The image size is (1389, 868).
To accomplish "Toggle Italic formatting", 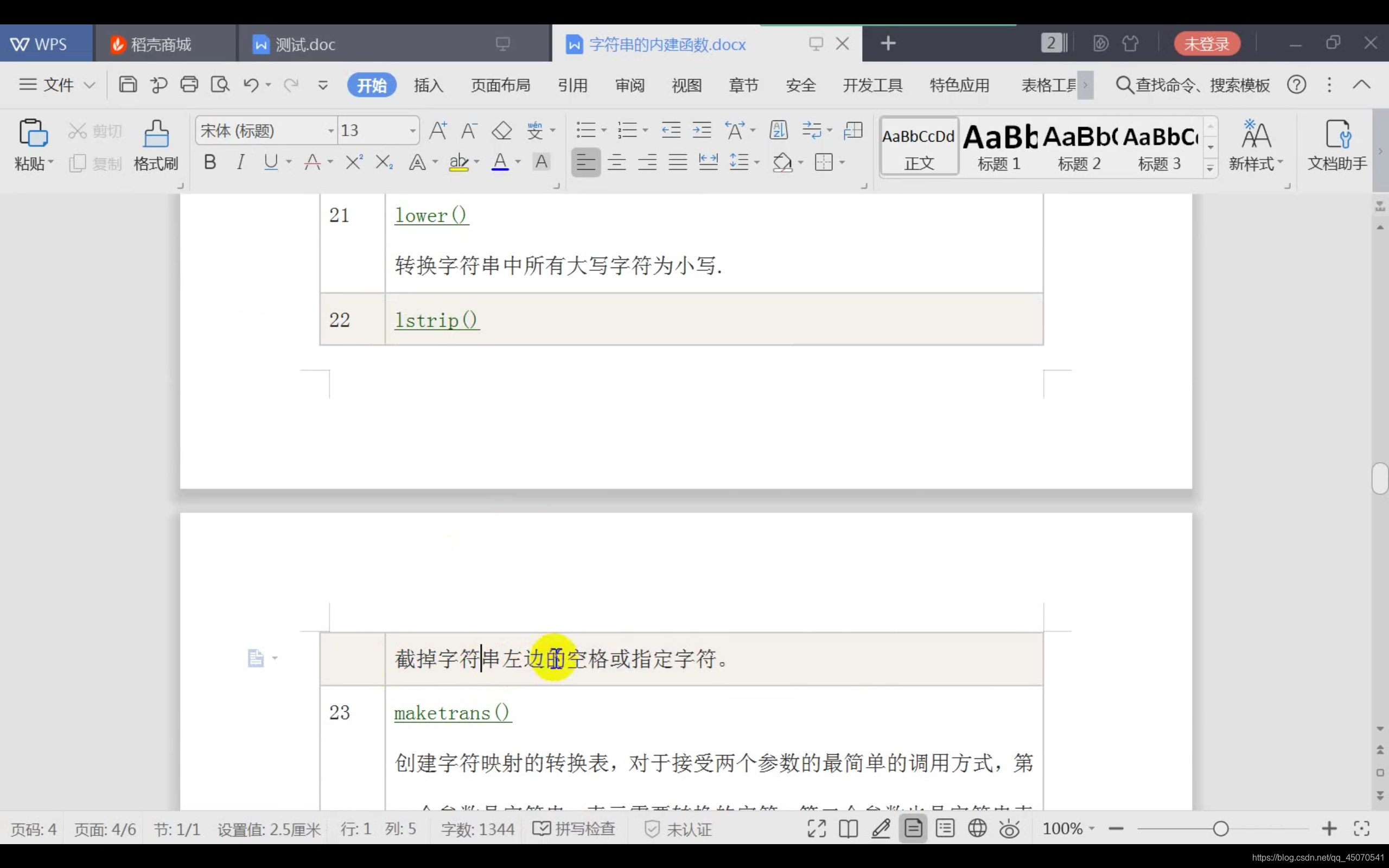I will coord(240,162).
